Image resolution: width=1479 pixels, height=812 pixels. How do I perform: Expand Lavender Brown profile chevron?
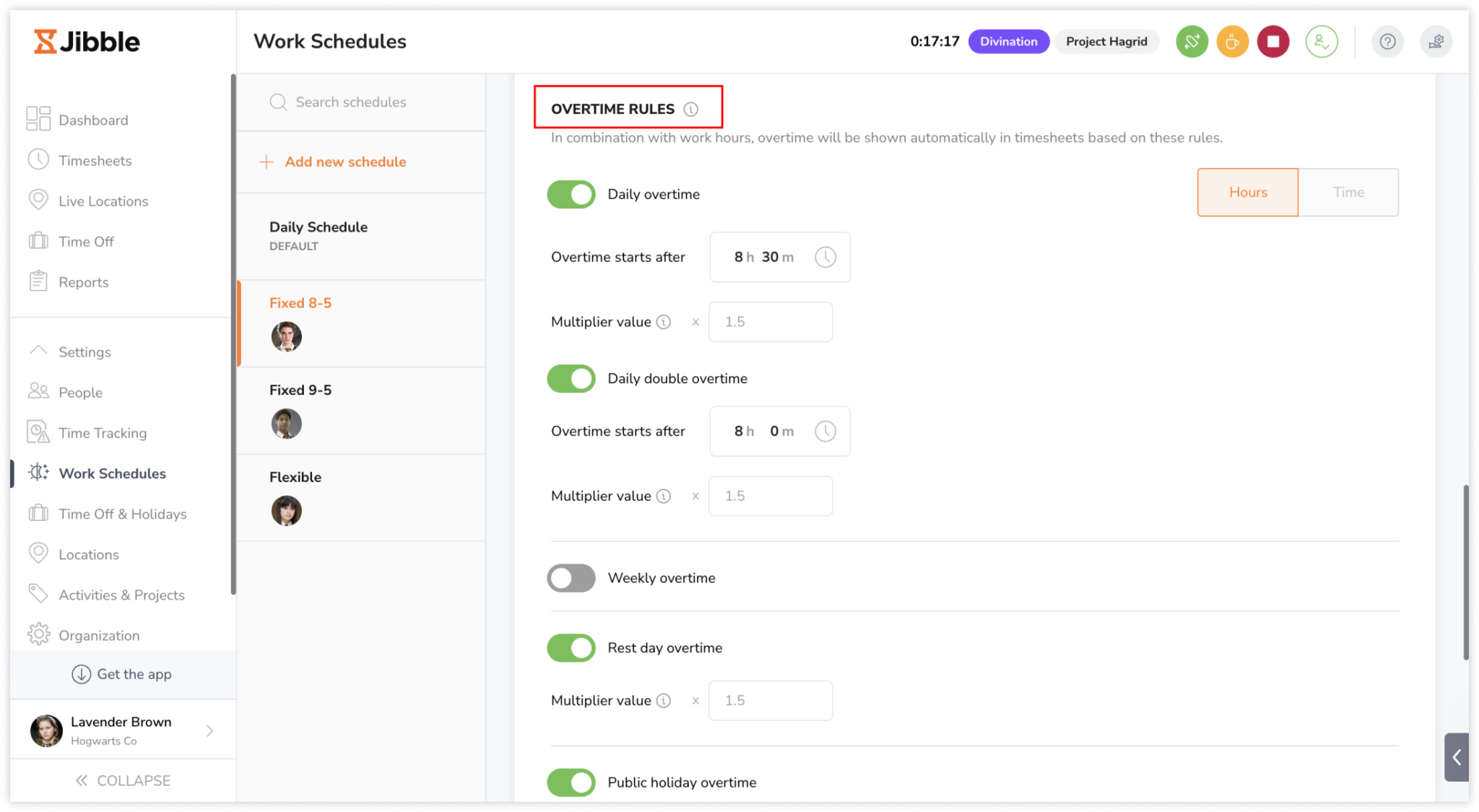click(209, 730)
